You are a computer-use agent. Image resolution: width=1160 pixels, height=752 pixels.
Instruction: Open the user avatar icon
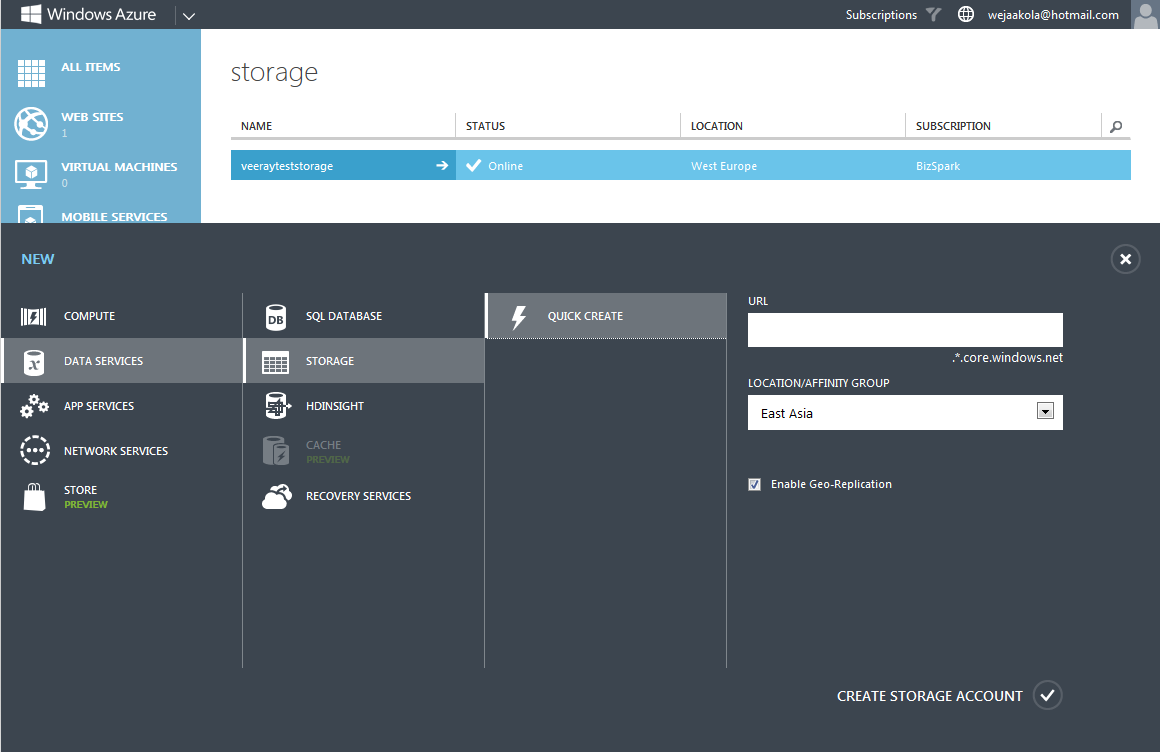tap(1145, 14)
